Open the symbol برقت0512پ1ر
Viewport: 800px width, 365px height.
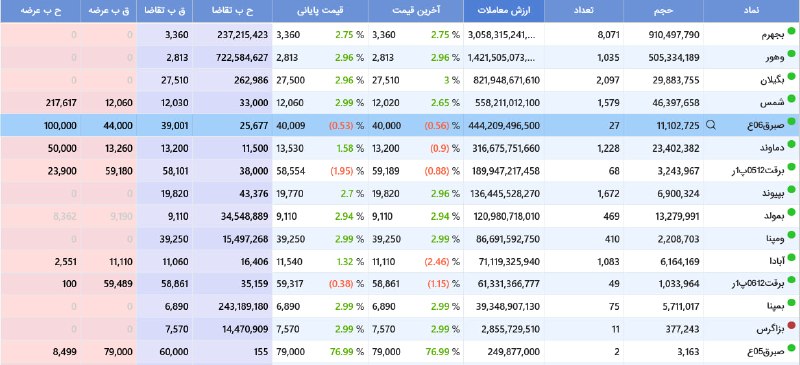(758, 171)
